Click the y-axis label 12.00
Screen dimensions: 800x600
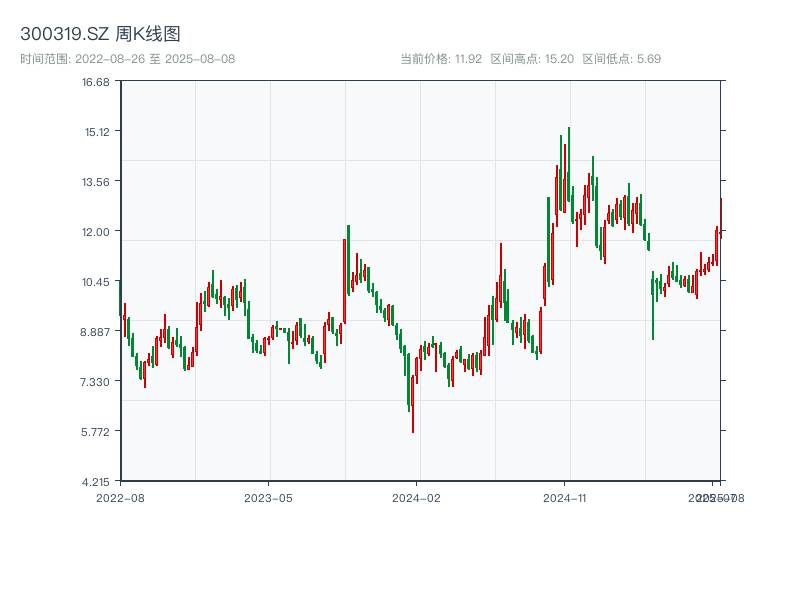pyautogui.click(x=96, y=232)
